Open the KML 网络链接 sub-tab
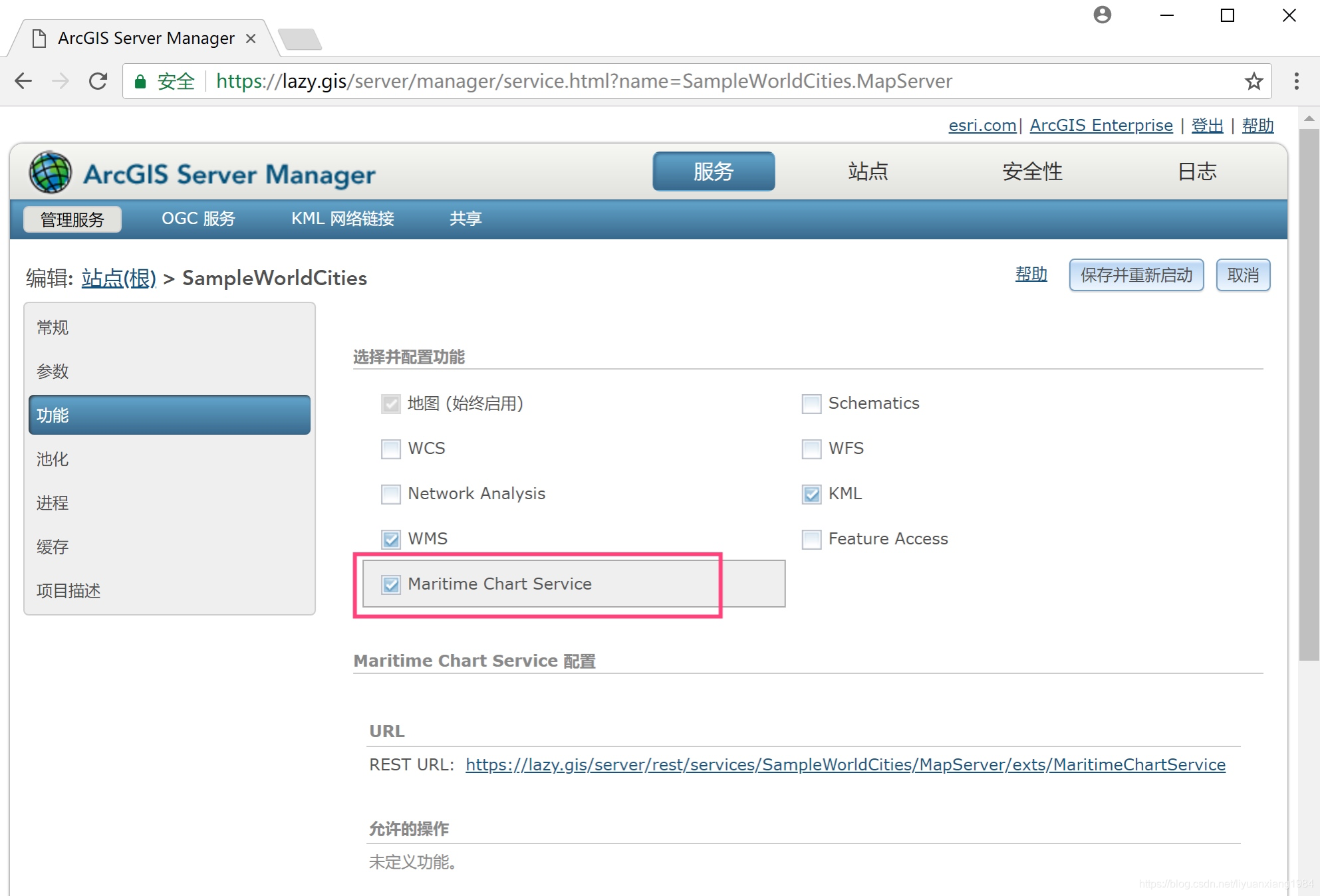Screen dimensions: 1320x896 tap(342, 219)
